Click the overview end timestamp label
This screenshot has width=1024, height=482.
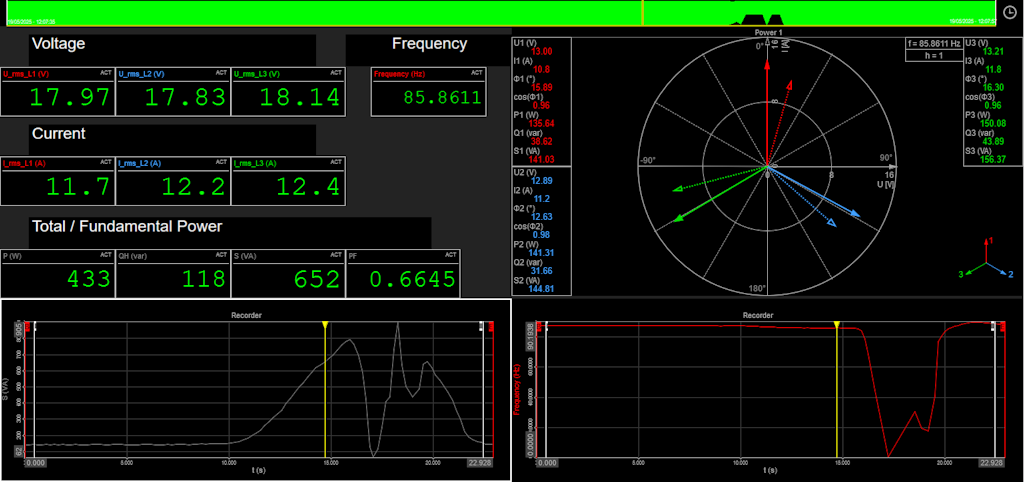coord(972,22)
